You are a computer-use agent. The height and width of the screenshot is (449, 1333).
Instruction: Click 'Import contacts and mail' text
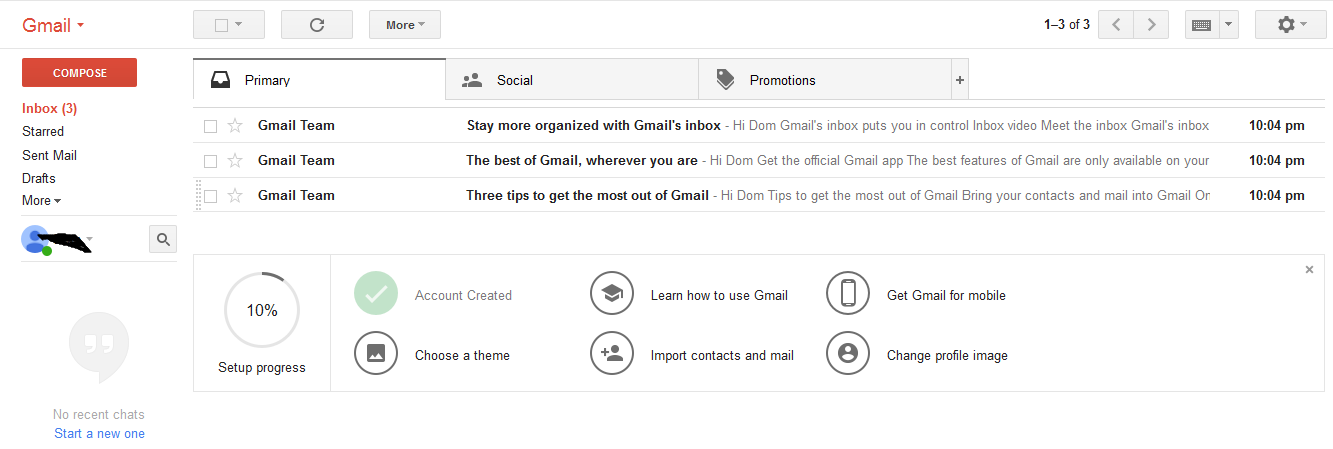[x=722, y=355]
